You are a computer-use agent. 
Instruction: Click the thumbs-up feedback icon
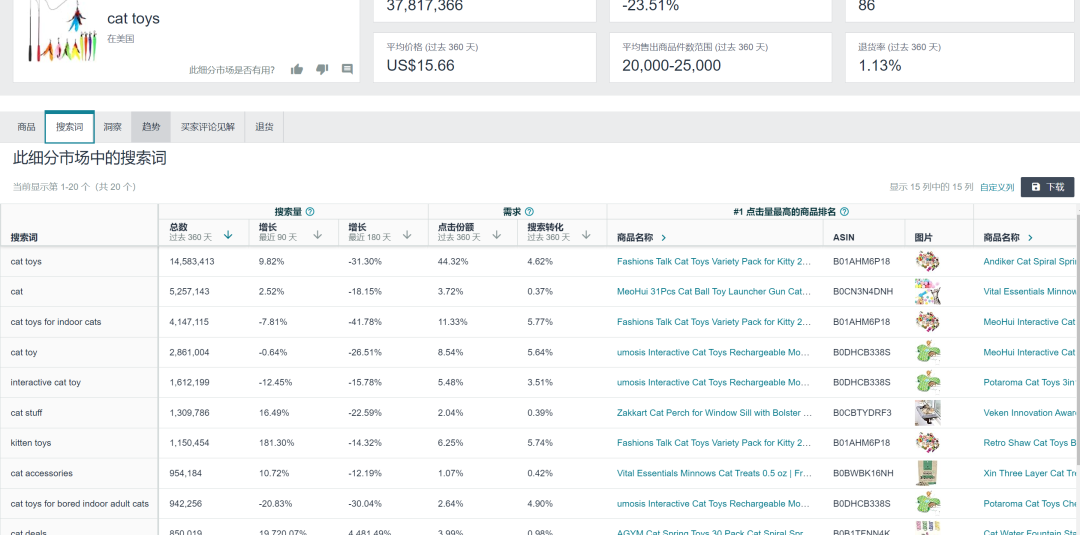coord(297,69)
